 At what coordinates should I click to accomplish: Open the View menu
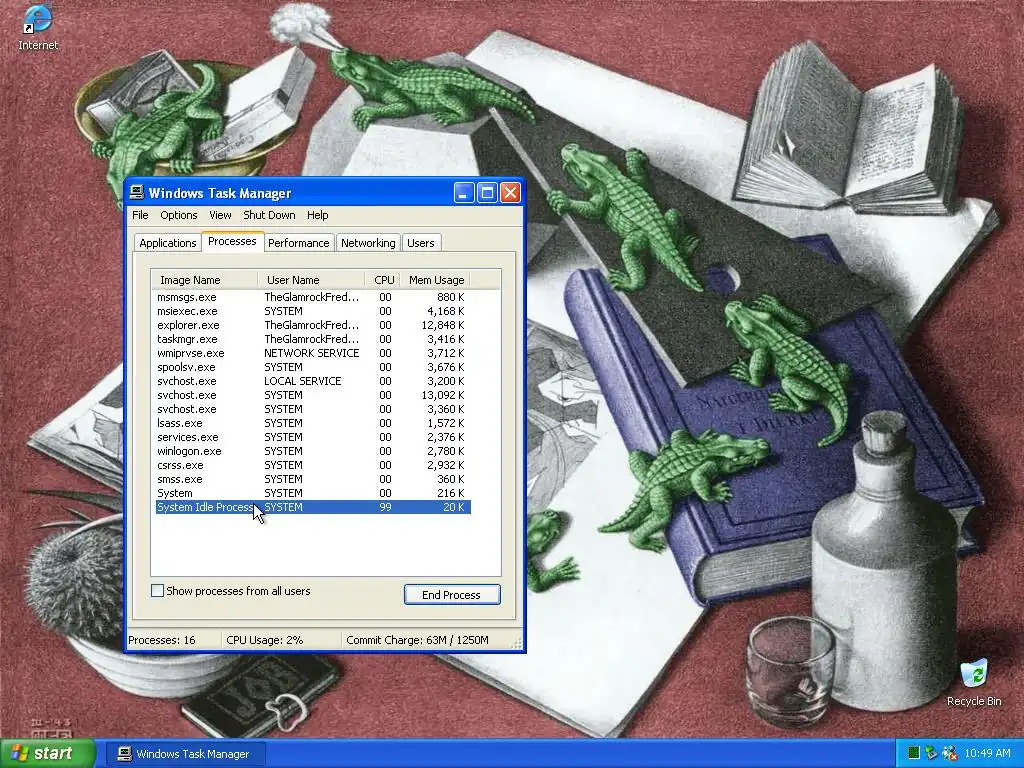[220, 215]
